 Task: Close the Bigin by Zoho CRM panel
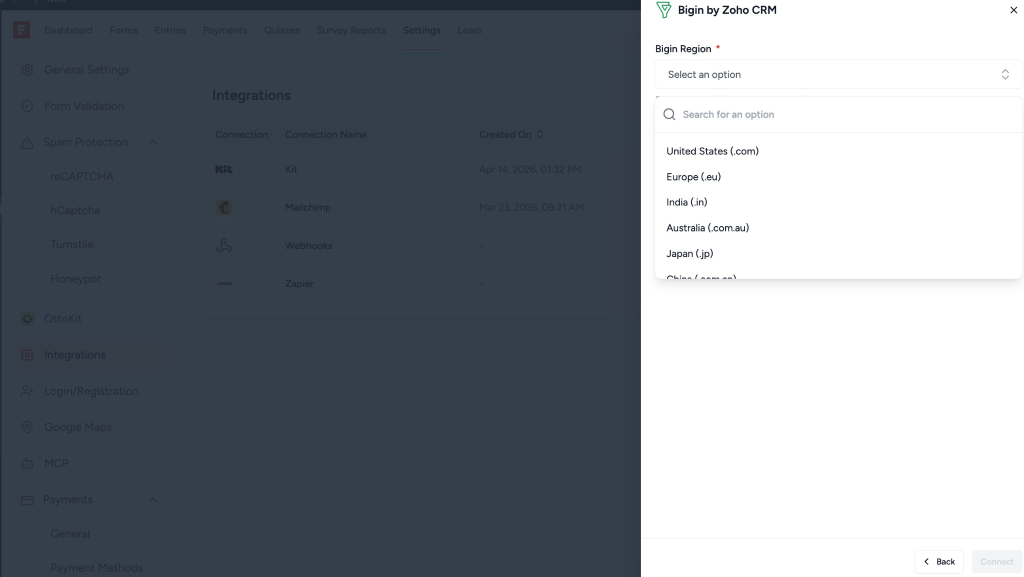[1014, 10]
